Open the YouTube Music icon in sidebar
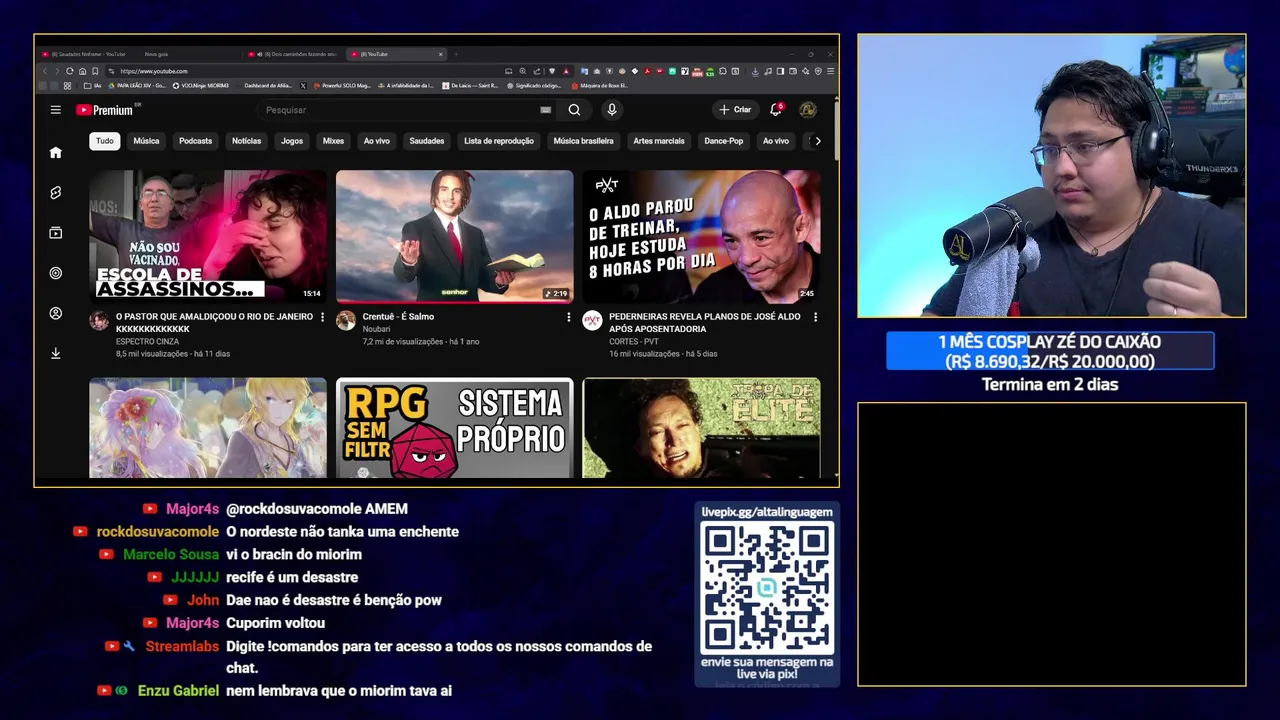 [x=56, y=273]
